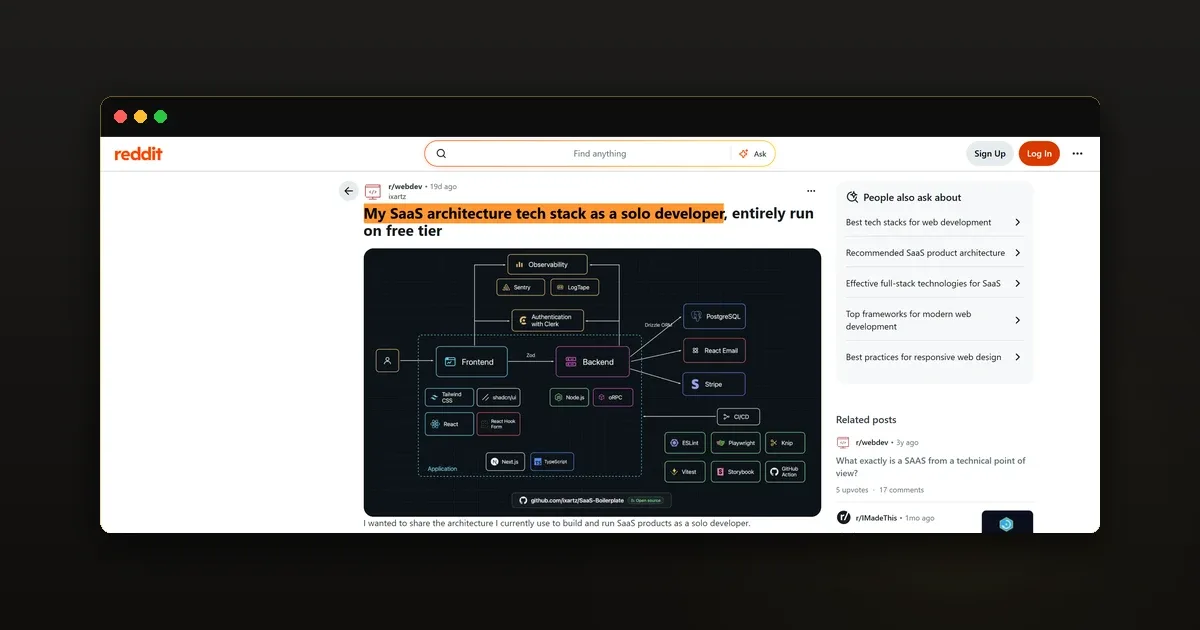Click the TypeScript box in the diagram
Screen dimensions: 1200x630
552,462
